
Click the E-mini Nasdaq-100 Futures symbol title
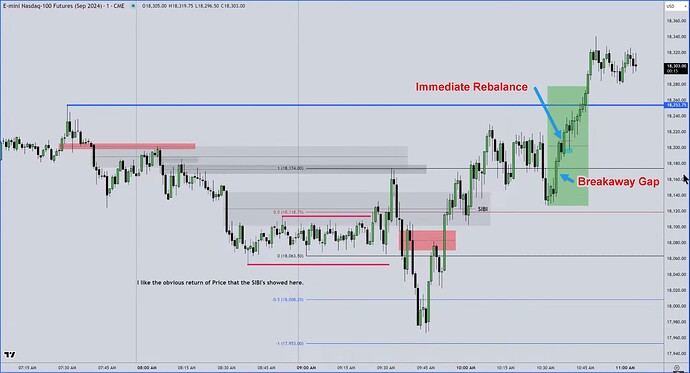pos(63,6)
